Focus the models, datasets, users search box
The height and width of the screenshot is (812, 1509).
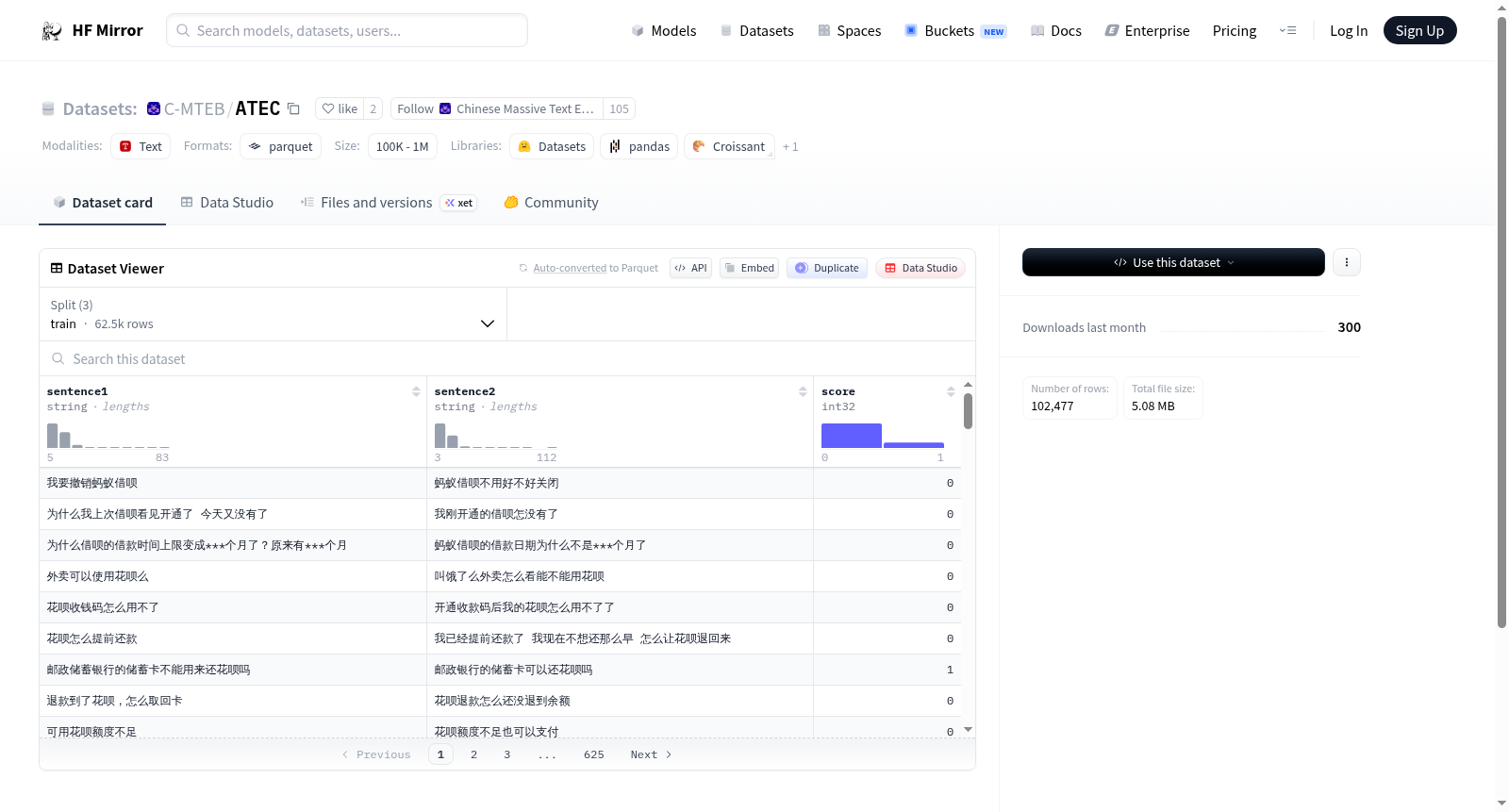click(x=347, y=30)
